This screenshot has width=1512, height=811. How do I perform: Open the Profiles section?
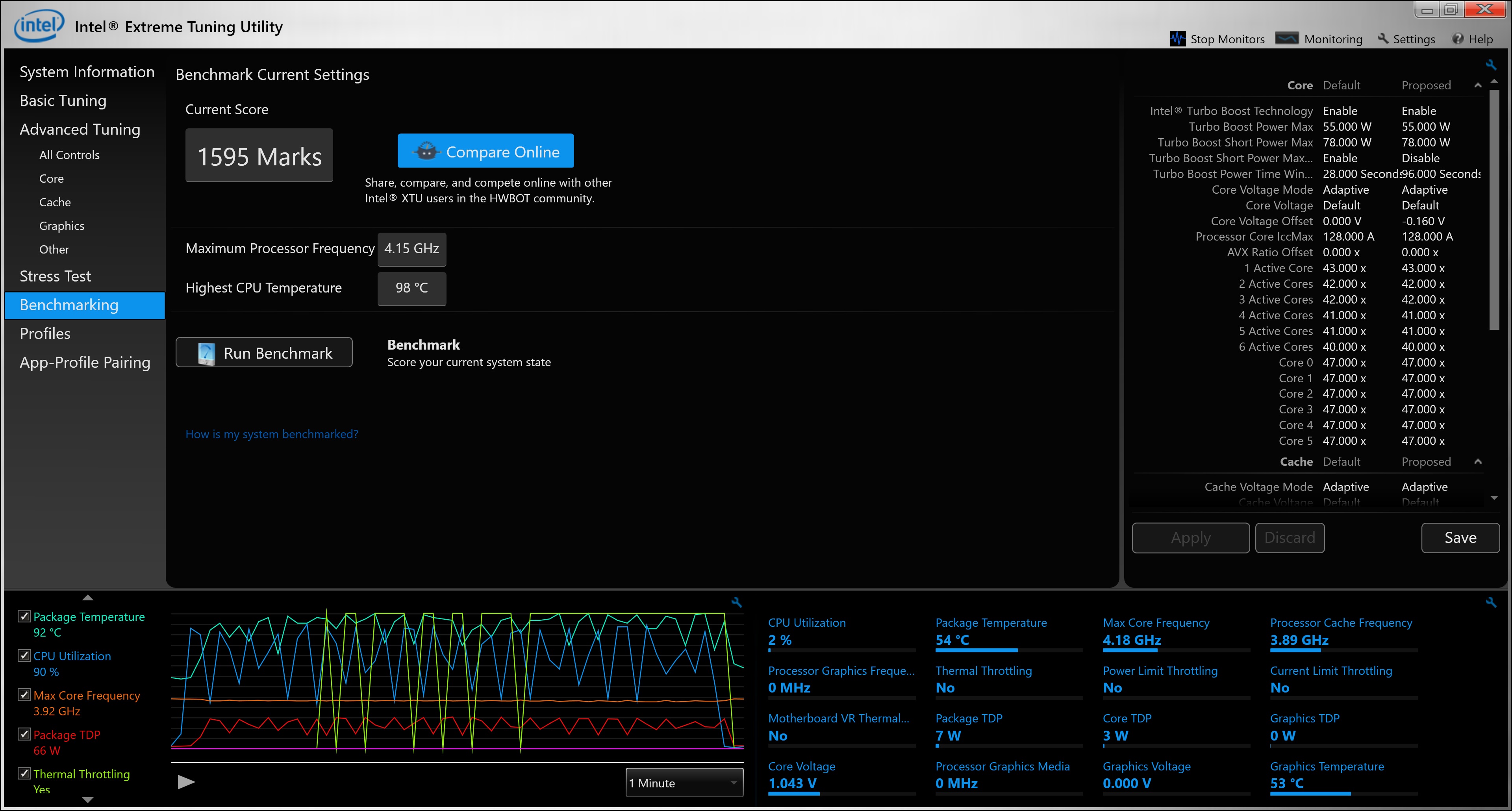point(44,333)
